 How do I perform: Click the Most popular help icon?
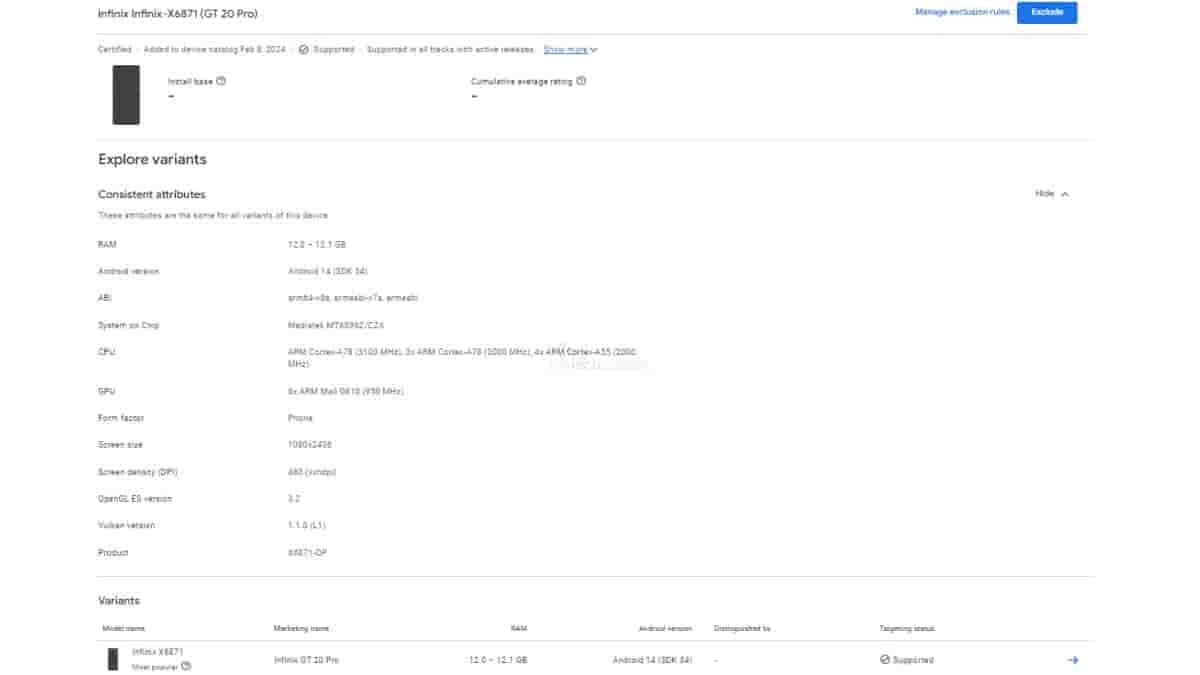[186, 666]
